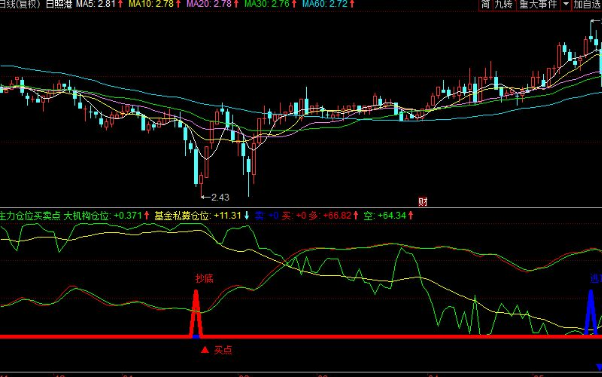The width and height of the screenshot is (602, 377).
Task: Click the blue spike signal at right
Action: 590,312
